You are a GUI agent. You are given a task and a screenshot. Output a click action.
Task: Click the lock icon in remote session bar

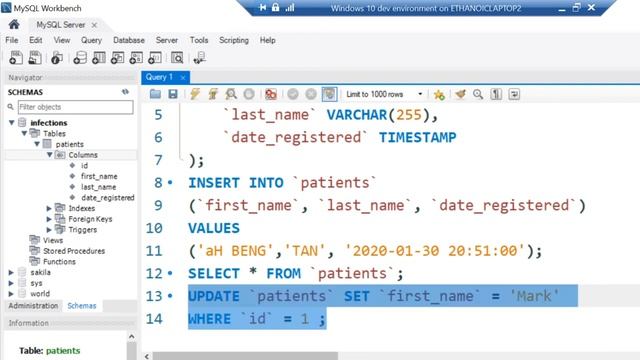(x=276, y=7)
